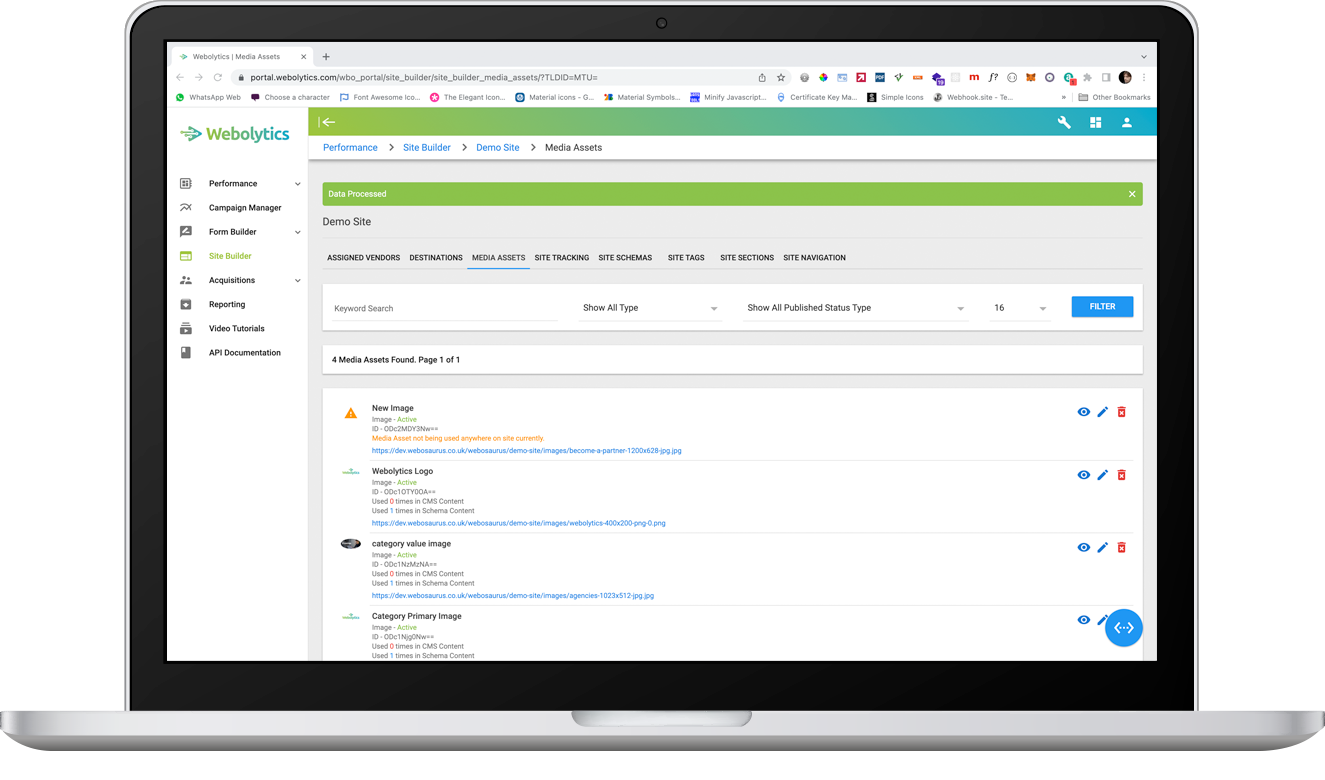Dismiss the Data Processed notification
Image resolution: width=1325 pixels, height=780 pixels.
coord(1132,194)
